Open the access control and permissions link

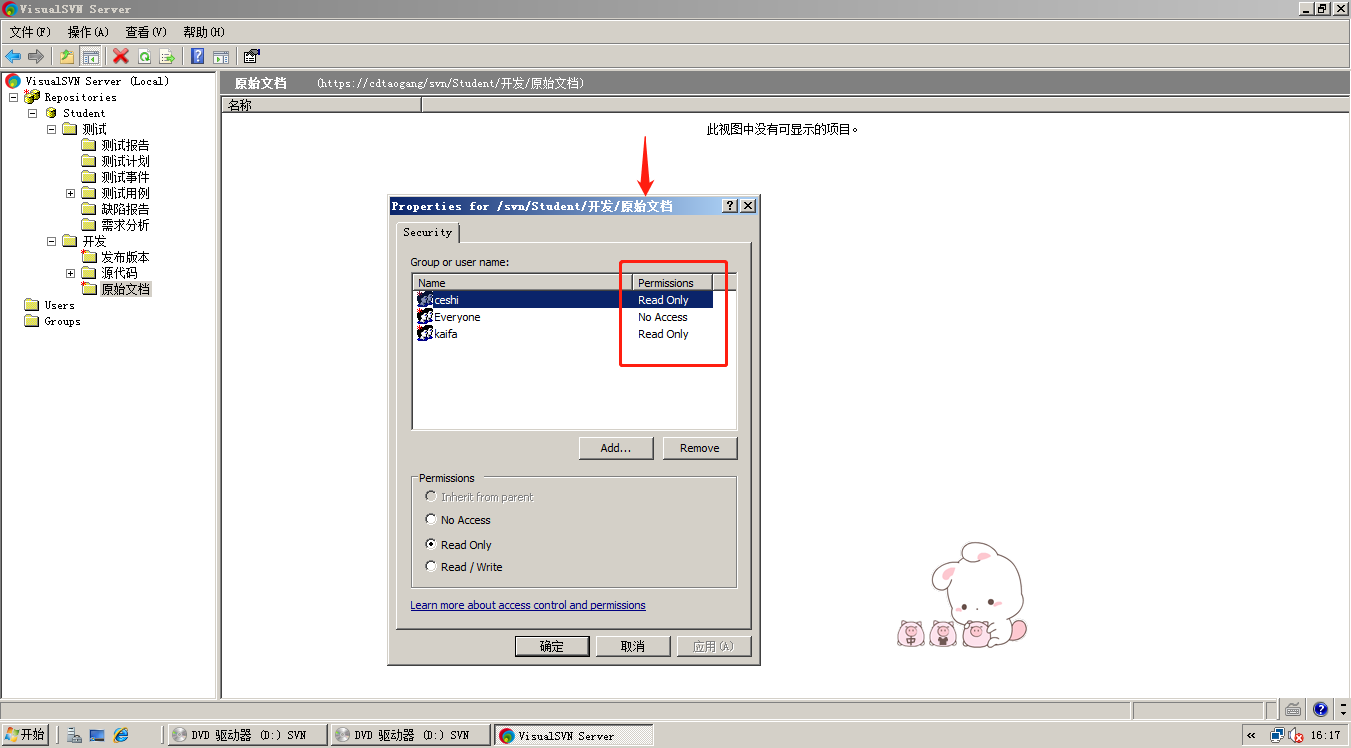(x=528, y=605)
